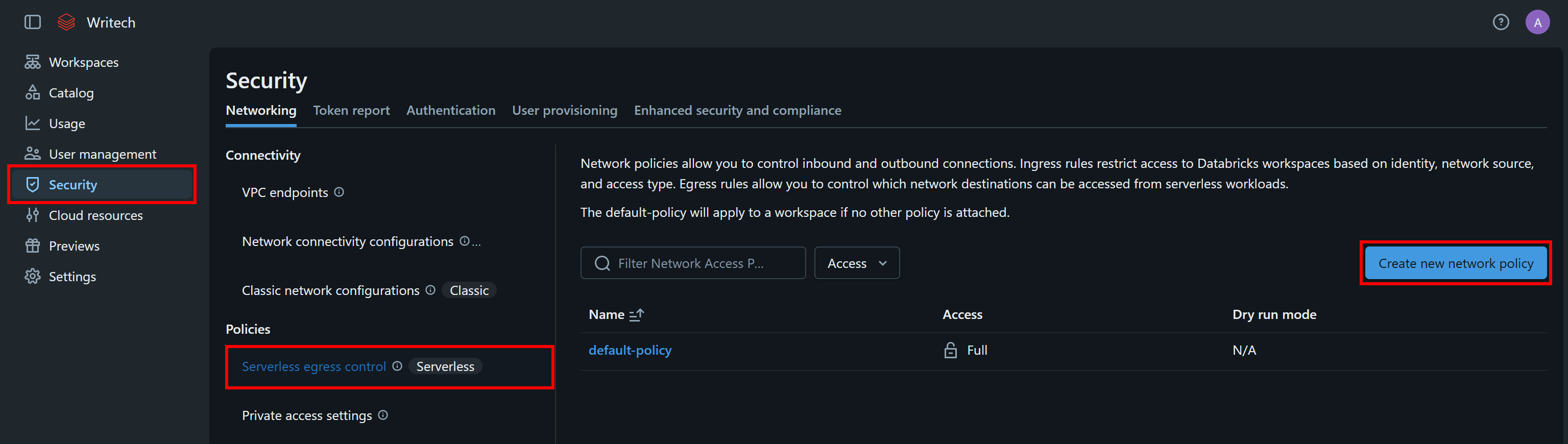
Task: Click the Serverless badge label
Action: 445,366
